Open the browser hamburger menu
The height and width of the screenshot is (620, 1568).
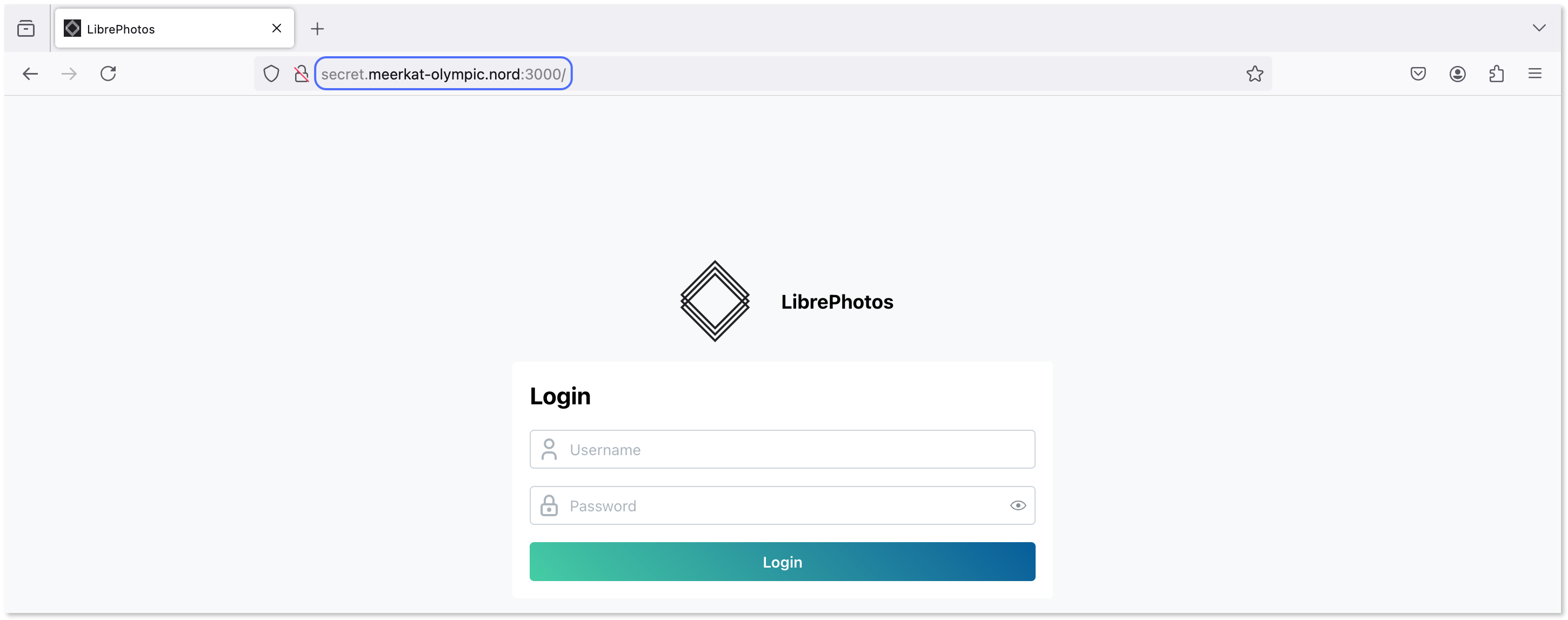(1536, 74)
